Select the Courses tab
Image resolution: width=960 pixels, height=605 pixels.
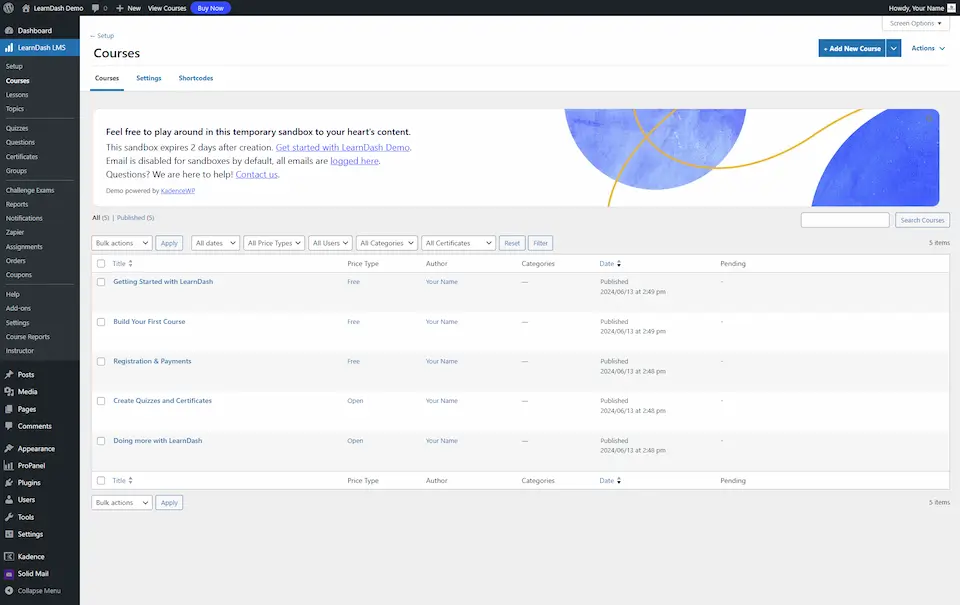(x=107, y=78)
